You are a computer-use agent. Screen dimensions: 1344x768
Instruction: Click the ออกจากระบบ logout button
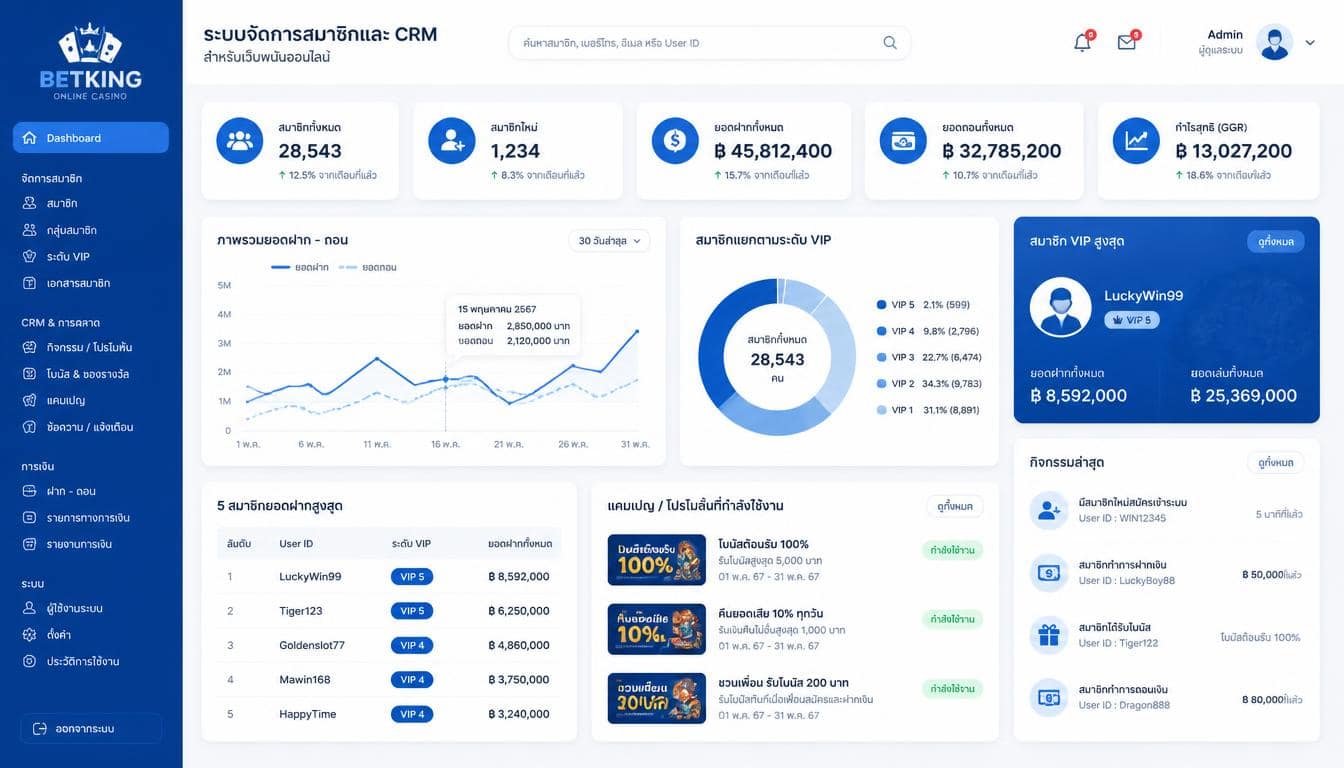pos(91,728)
